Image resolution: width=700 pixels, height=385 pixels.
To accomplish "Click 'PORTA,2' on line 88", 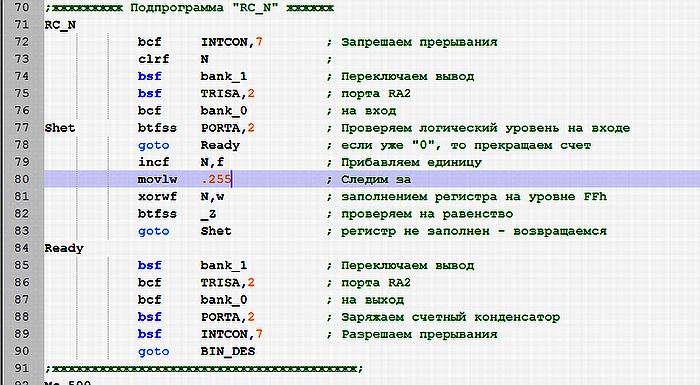I will tap(227, 317).
